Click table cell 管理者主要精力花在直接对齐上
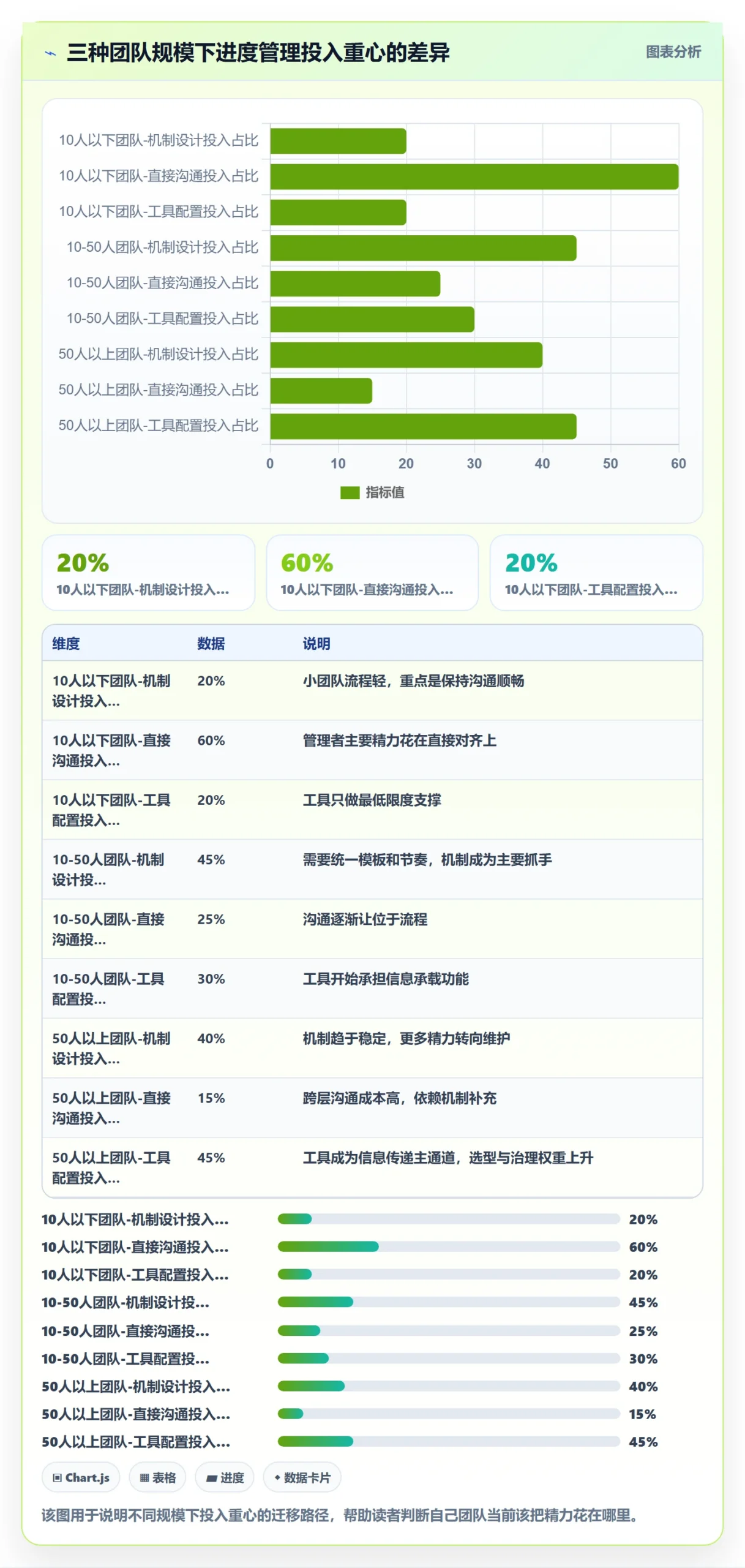Image resolution: width=745 pixels, height=1568 pixels. [x=399, y=740]
